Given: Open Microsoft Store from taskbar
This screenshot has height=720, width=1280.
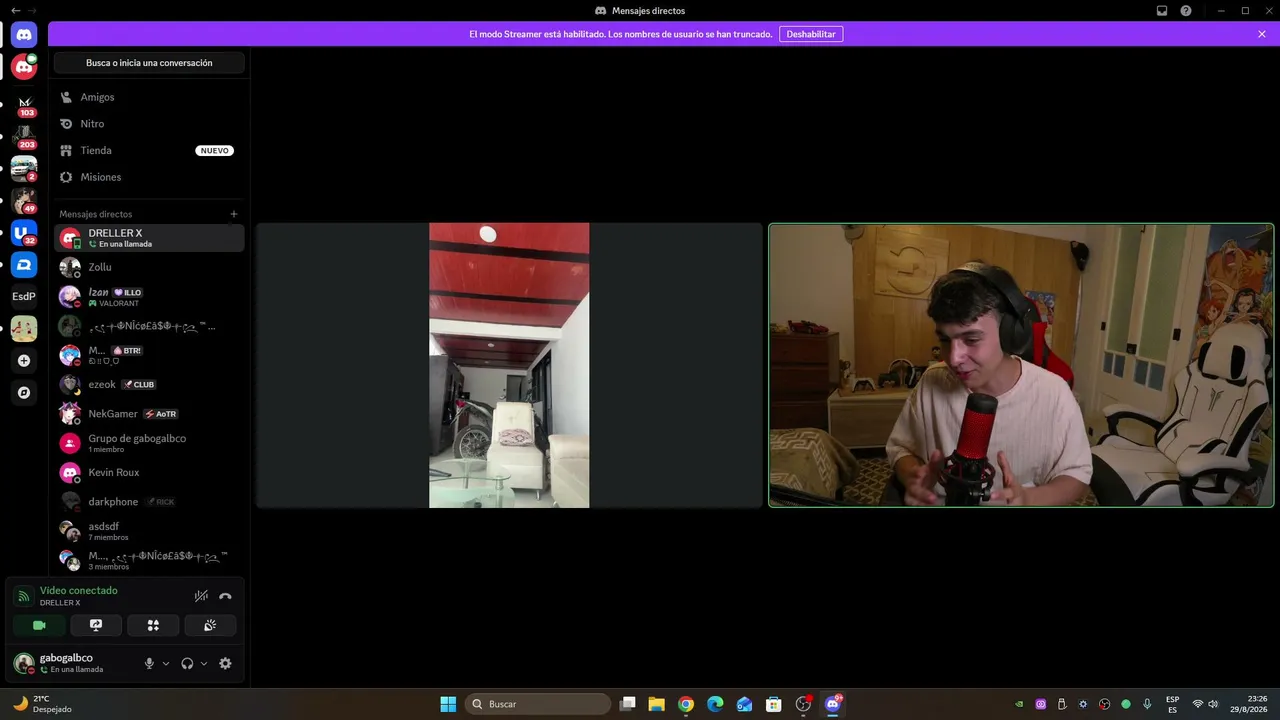Looking at the screenshot, I should pyautogui.click(x=774, y=704).
